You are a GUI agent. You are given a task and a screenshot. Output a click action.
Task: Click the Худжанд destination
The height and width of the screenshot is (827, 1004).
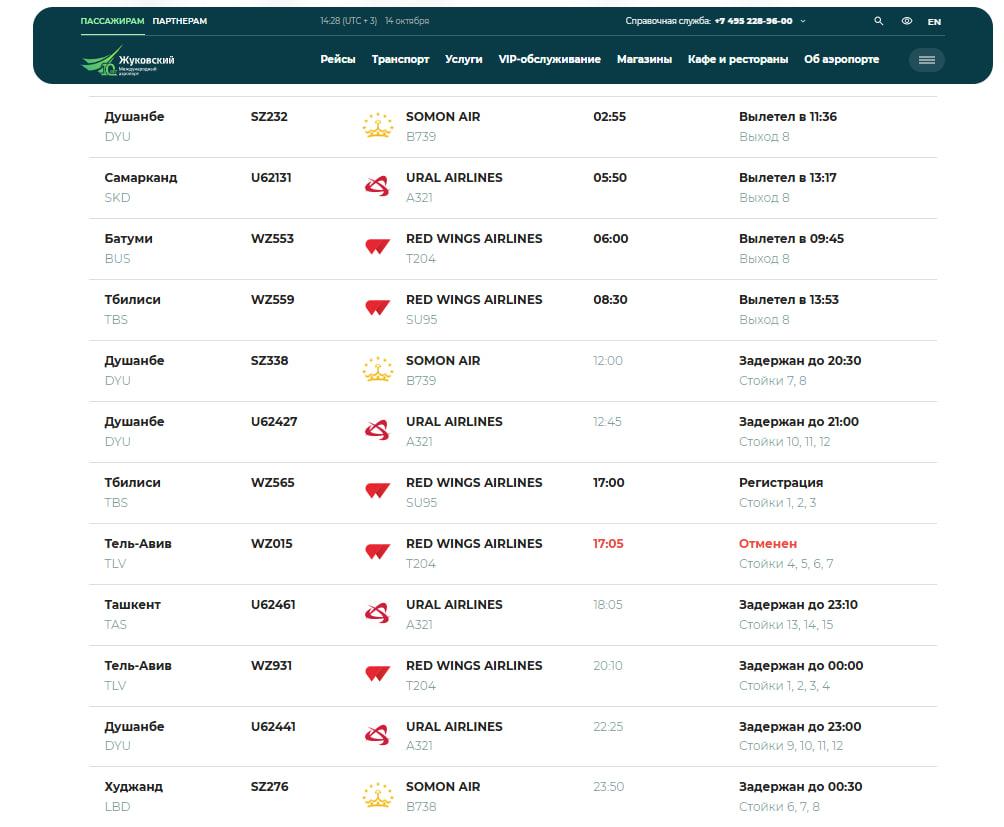pyautogui.click(x=134, y=787)
